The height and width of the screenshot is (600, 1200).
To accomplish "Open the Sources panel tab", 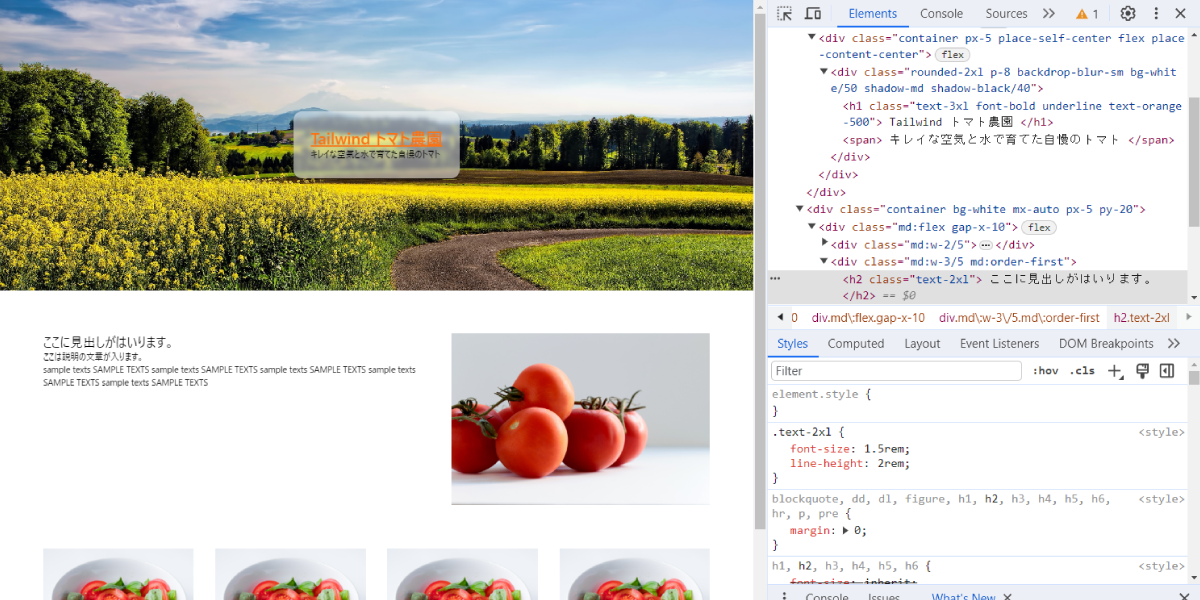I will [1006, 14].
